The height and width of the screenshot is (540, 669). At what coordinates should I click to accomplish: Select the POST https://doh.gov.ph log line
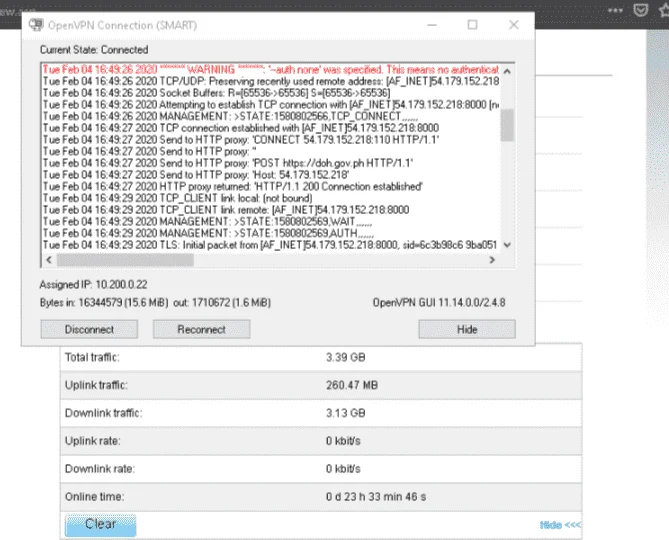coord(228,163)
